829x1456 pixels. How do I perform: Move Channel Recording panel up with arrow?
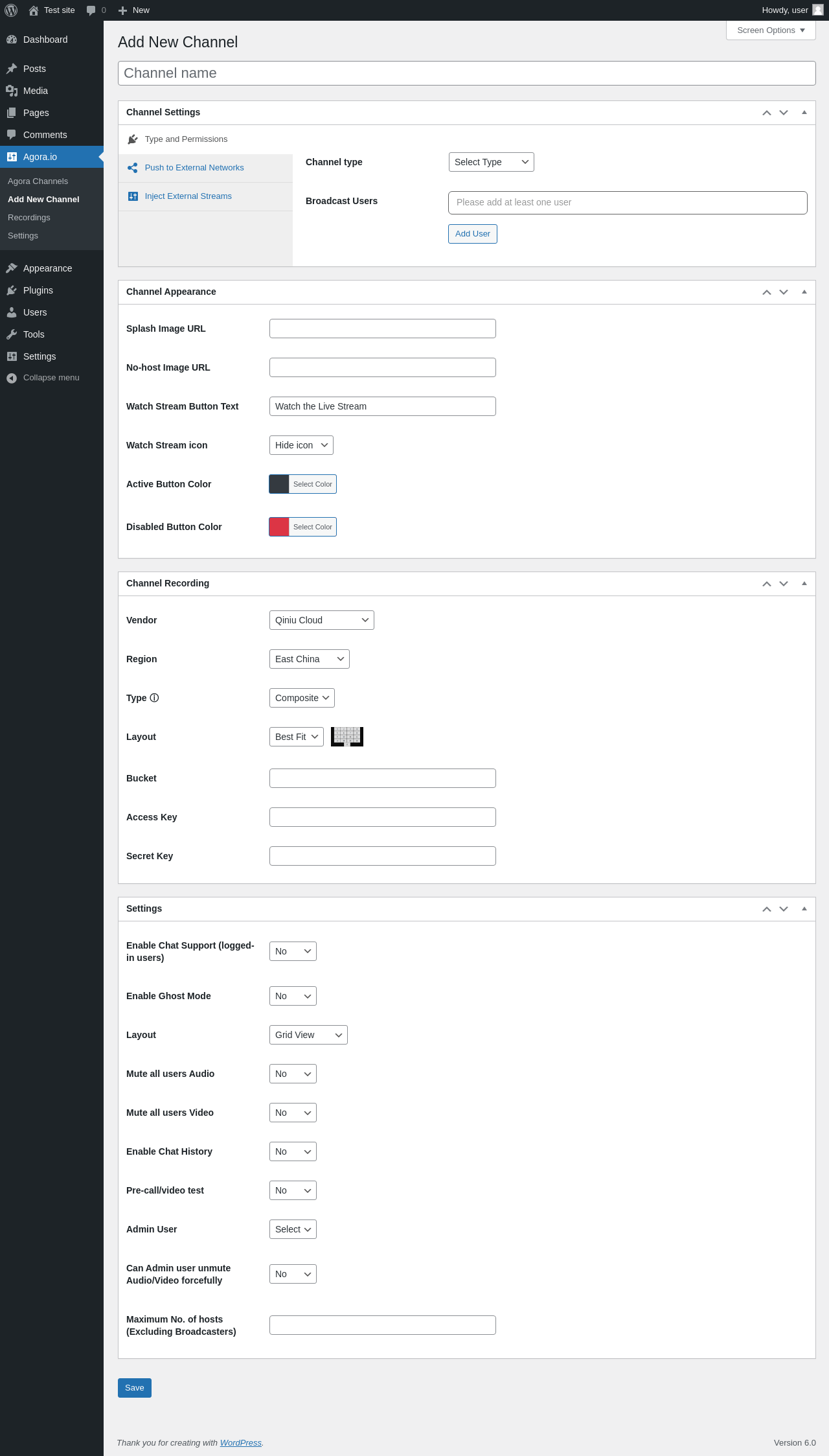click(x=767, y=584)
